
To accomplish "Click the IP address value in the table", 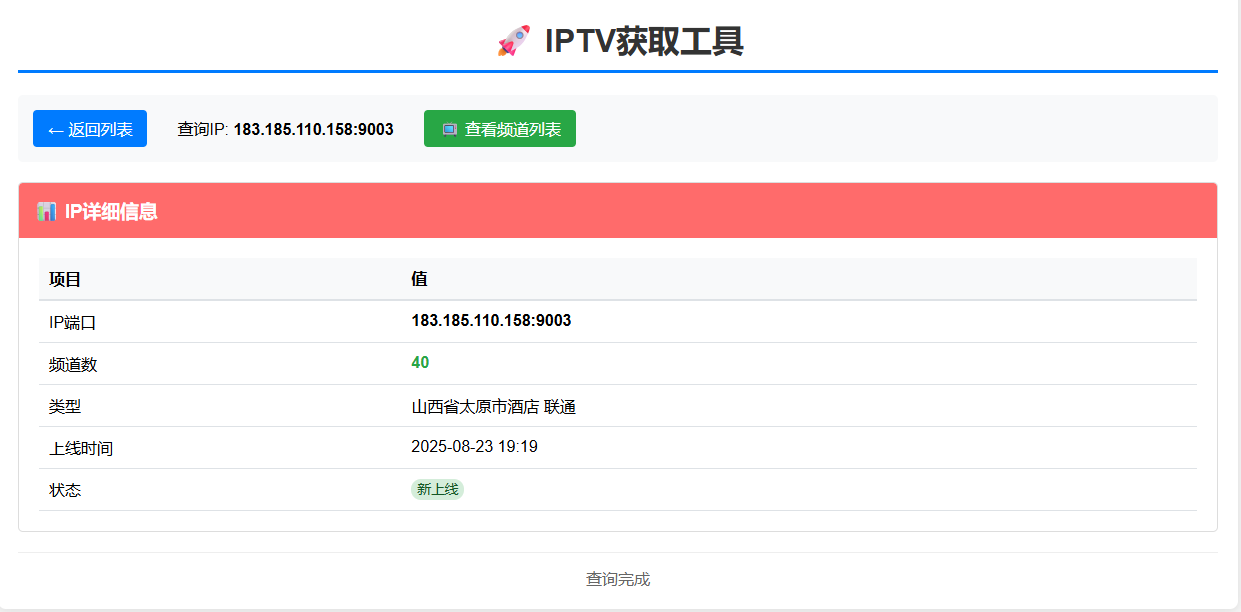I will (x=491, y=321).
